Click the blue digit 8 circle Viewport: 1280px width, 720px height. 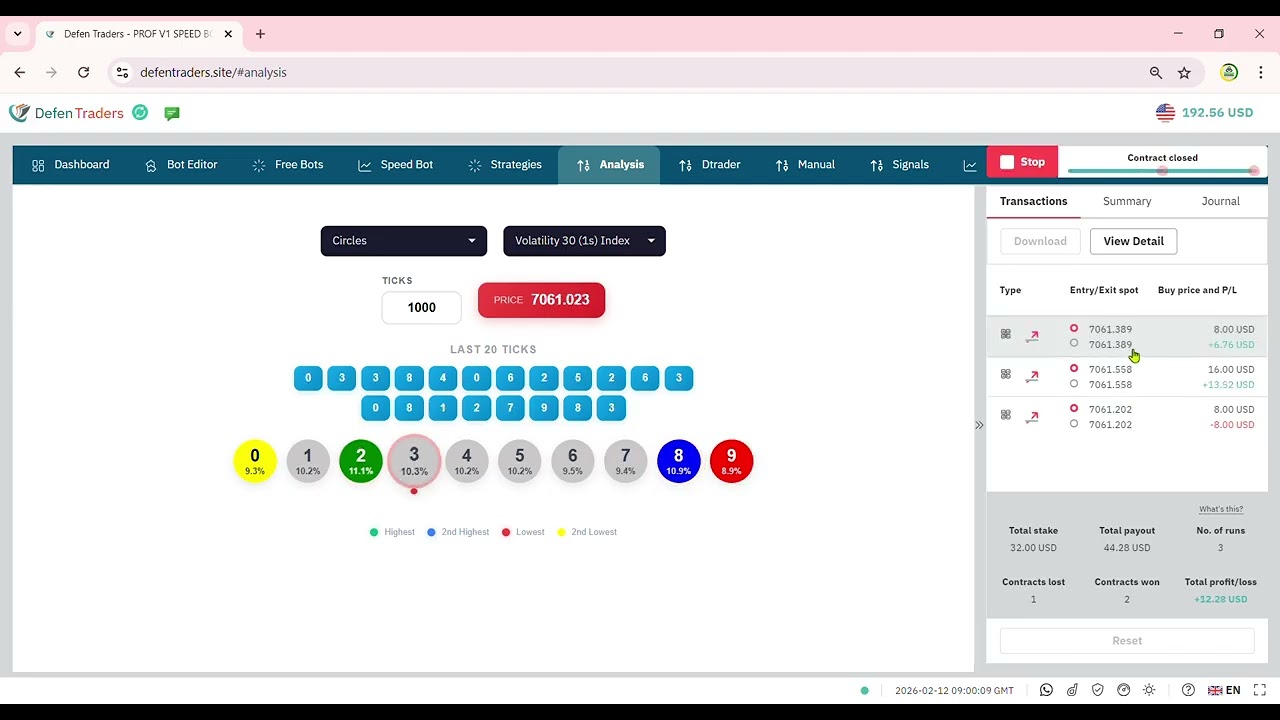point(678,461)
